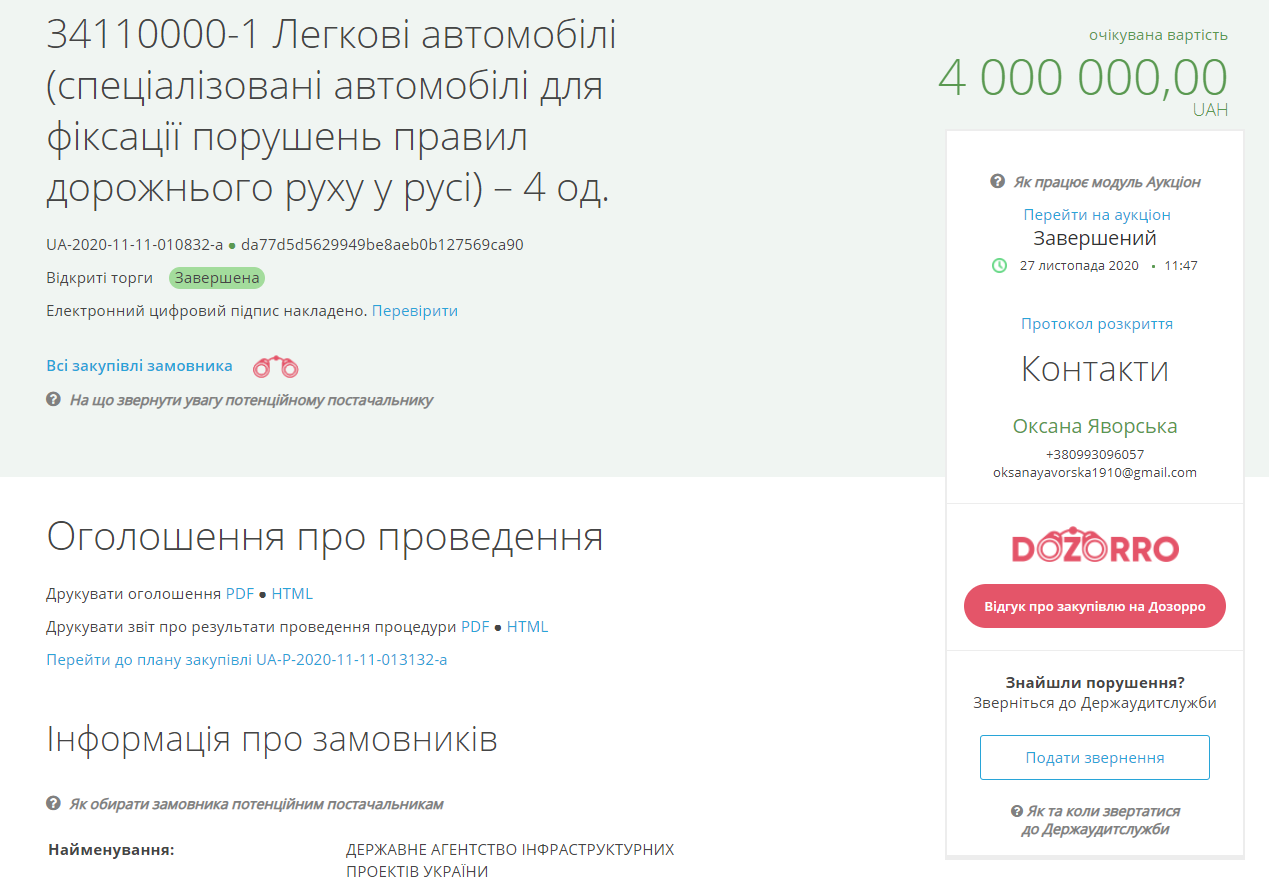Download the announcement as PDF
Screen dimensions: 1269x877
click(239, 593)
